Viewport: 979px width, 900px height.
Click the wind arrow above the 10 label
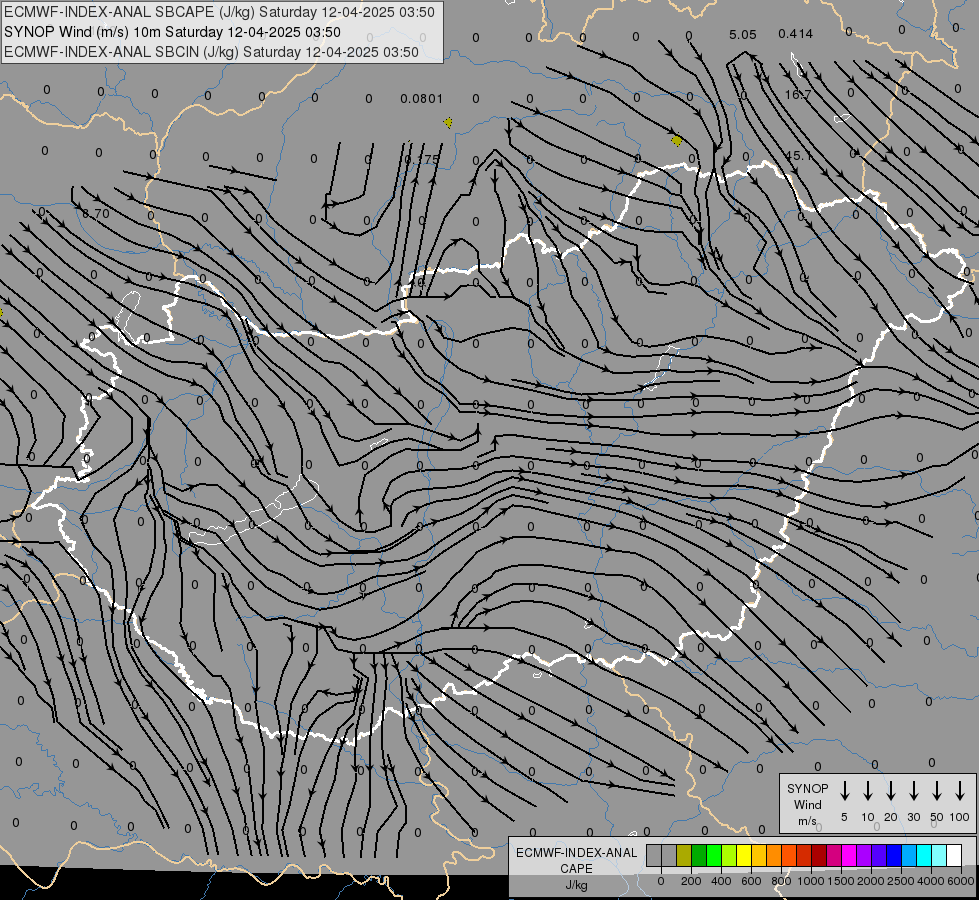coord(868,791)
